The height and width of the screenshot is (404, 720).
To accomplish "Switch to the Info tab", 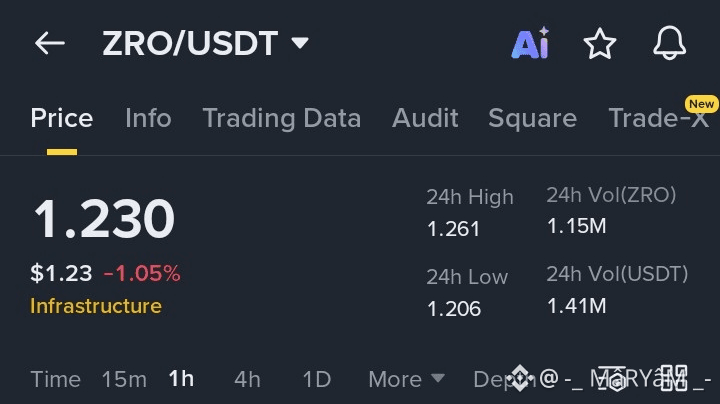I will 148,118.
